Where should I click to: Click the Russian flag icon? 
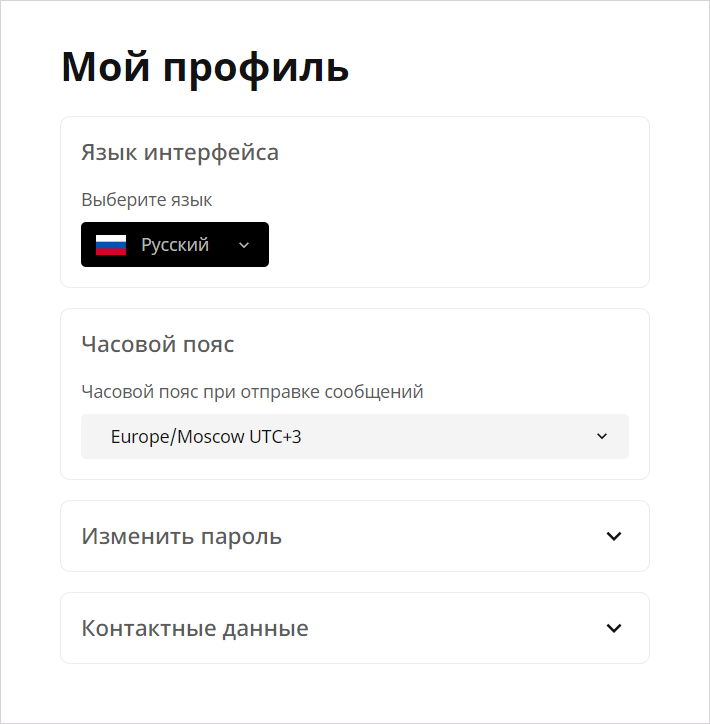pyautogui.click(x=111, y=245)
